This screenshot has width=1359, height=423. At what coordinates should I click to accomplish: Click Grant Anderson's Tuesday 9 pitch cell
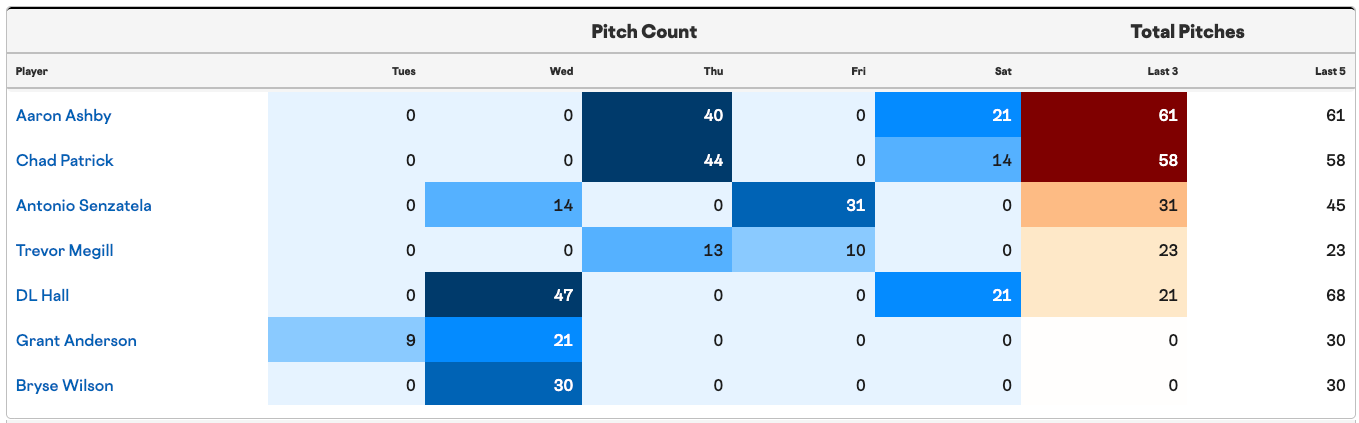[347, 340]
